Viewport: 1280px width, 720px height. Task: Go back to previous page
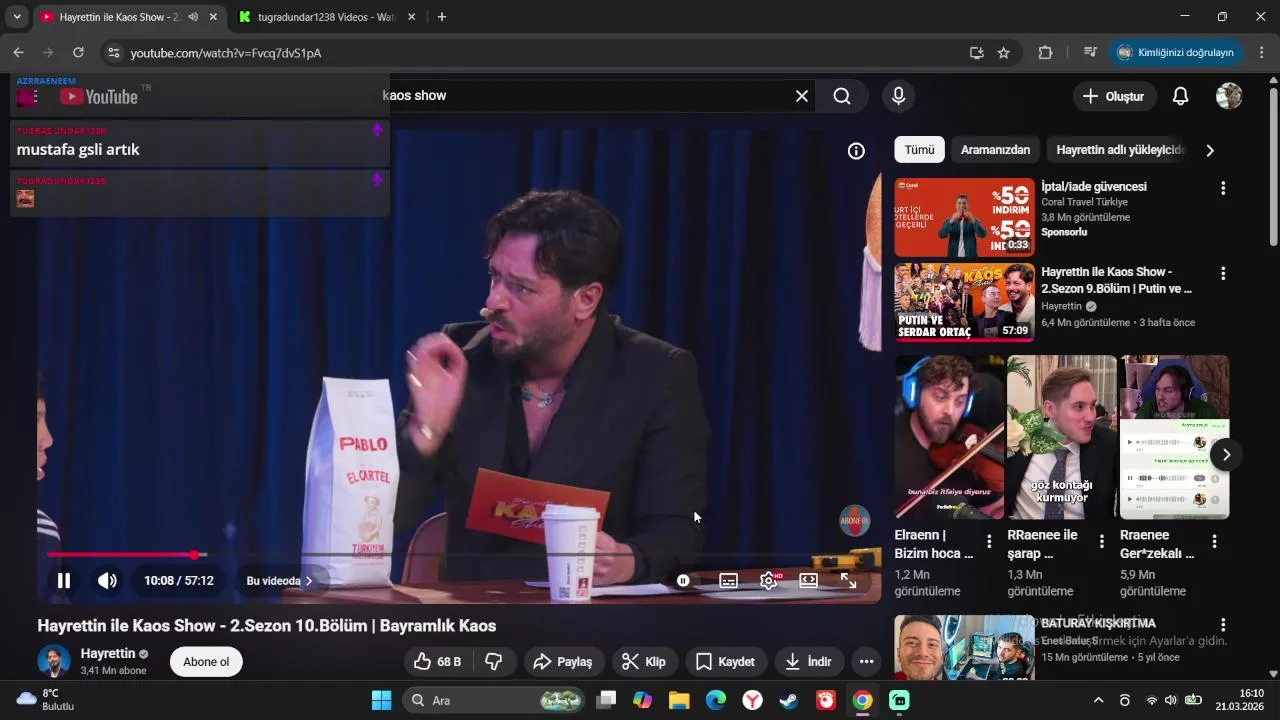(18, 53)
